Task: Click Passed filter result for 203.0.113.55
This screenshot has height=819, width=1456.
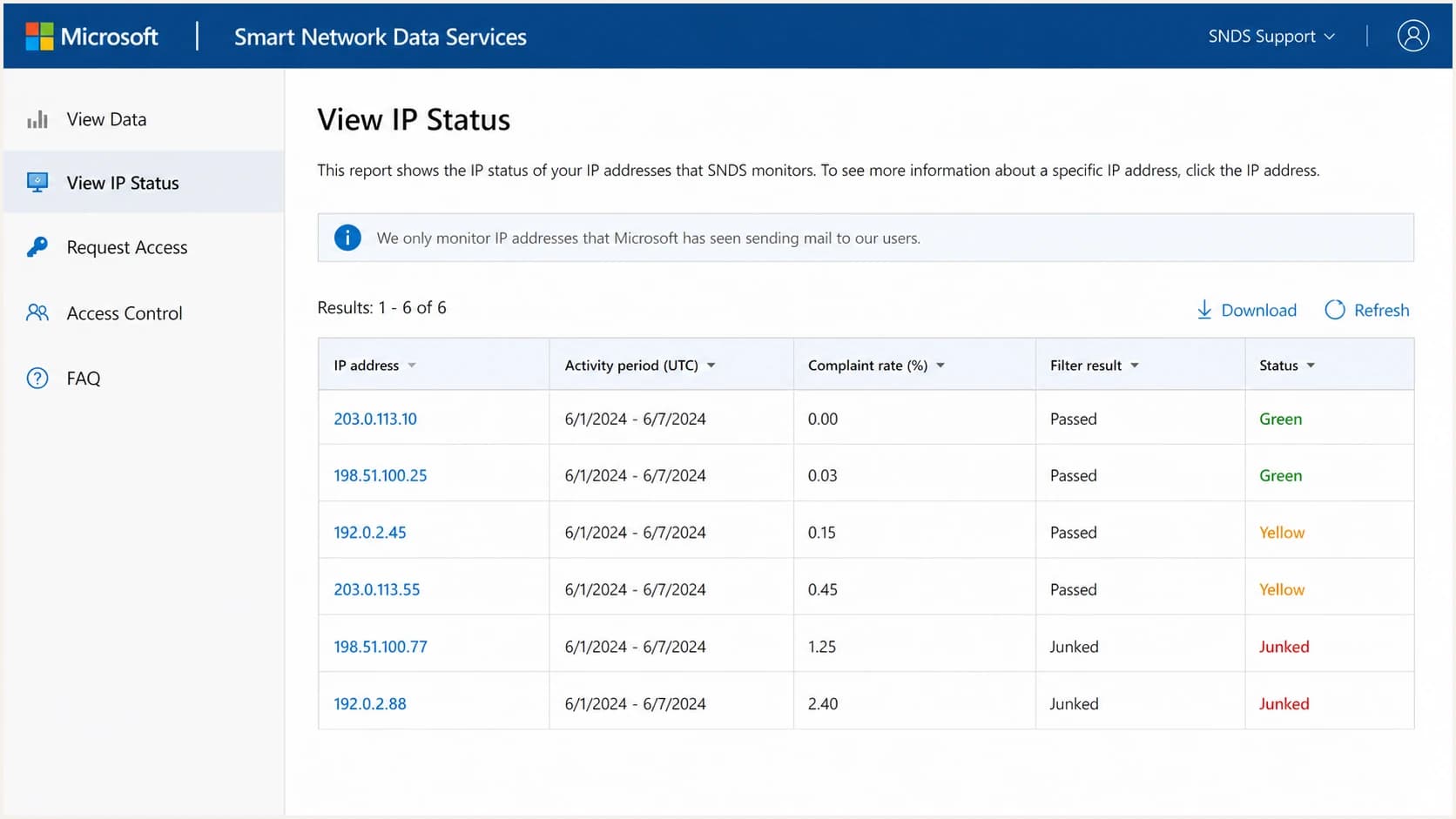Action: 1074,589
